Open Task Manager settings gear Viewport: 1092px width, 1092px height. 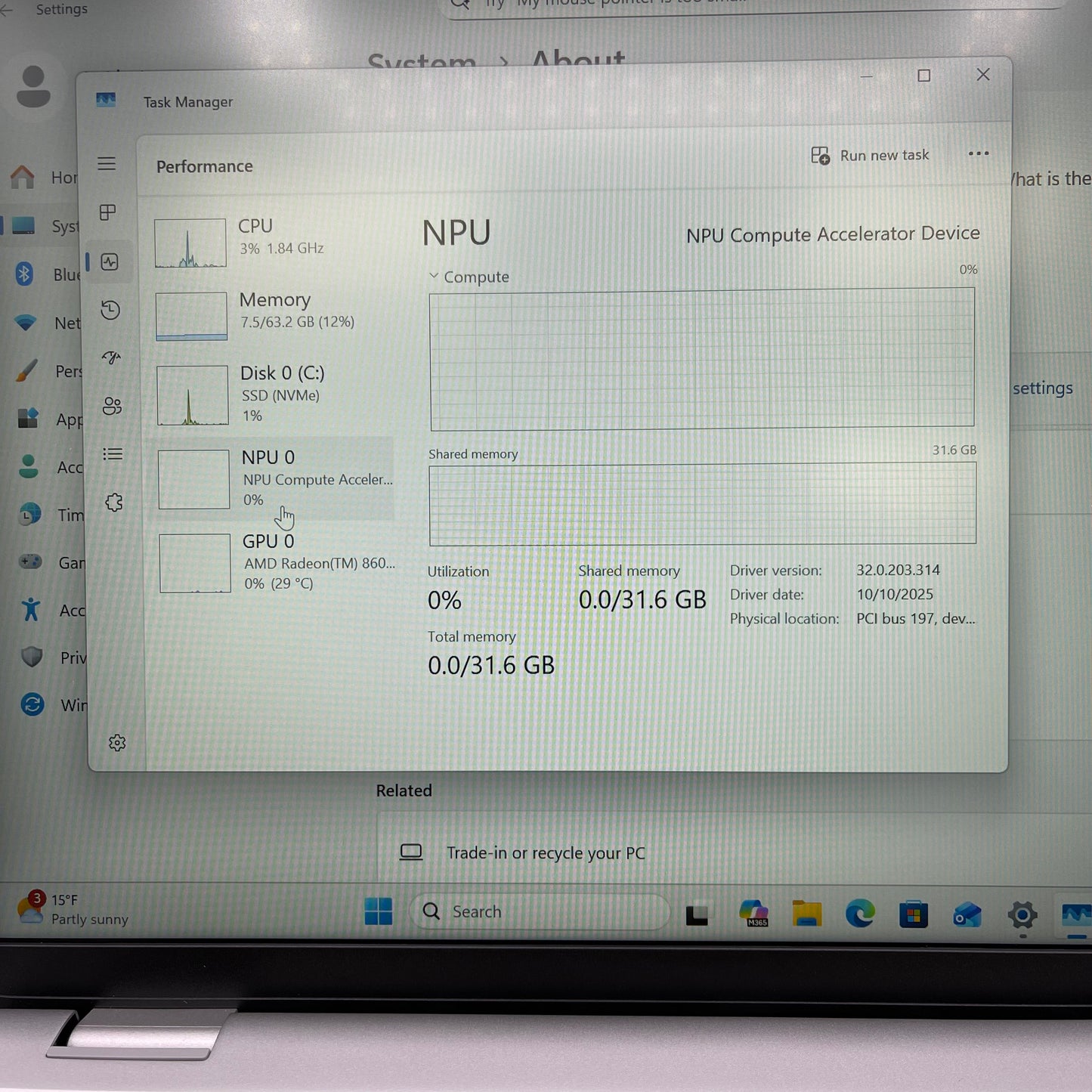pyautogui.click(x=117, y=743)
